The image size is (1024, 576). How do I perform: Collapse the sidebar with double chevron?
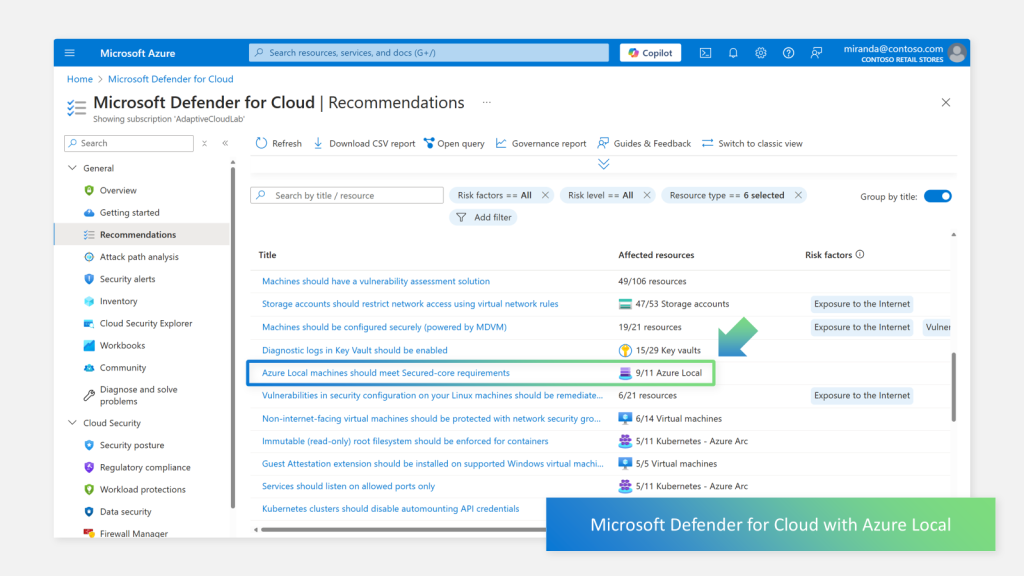click(225, 143)
